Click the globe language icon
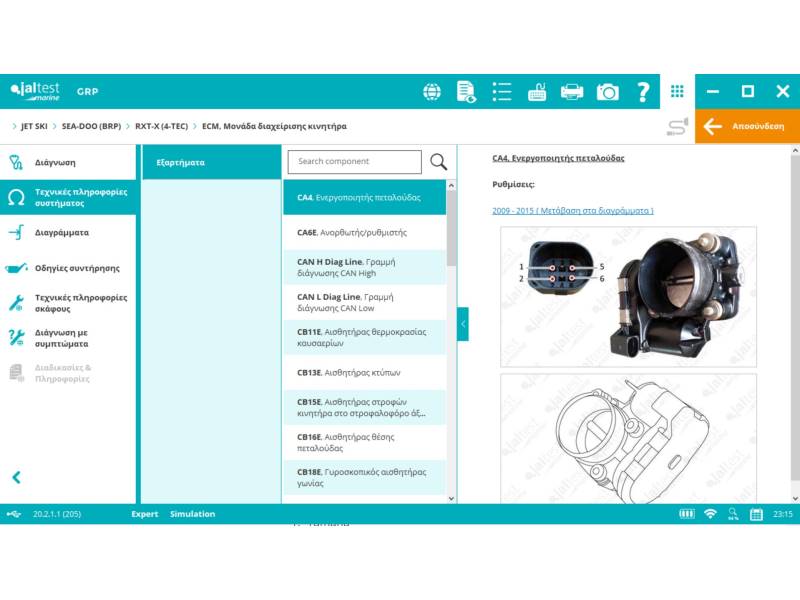800x600 pixels. (432, 92)
